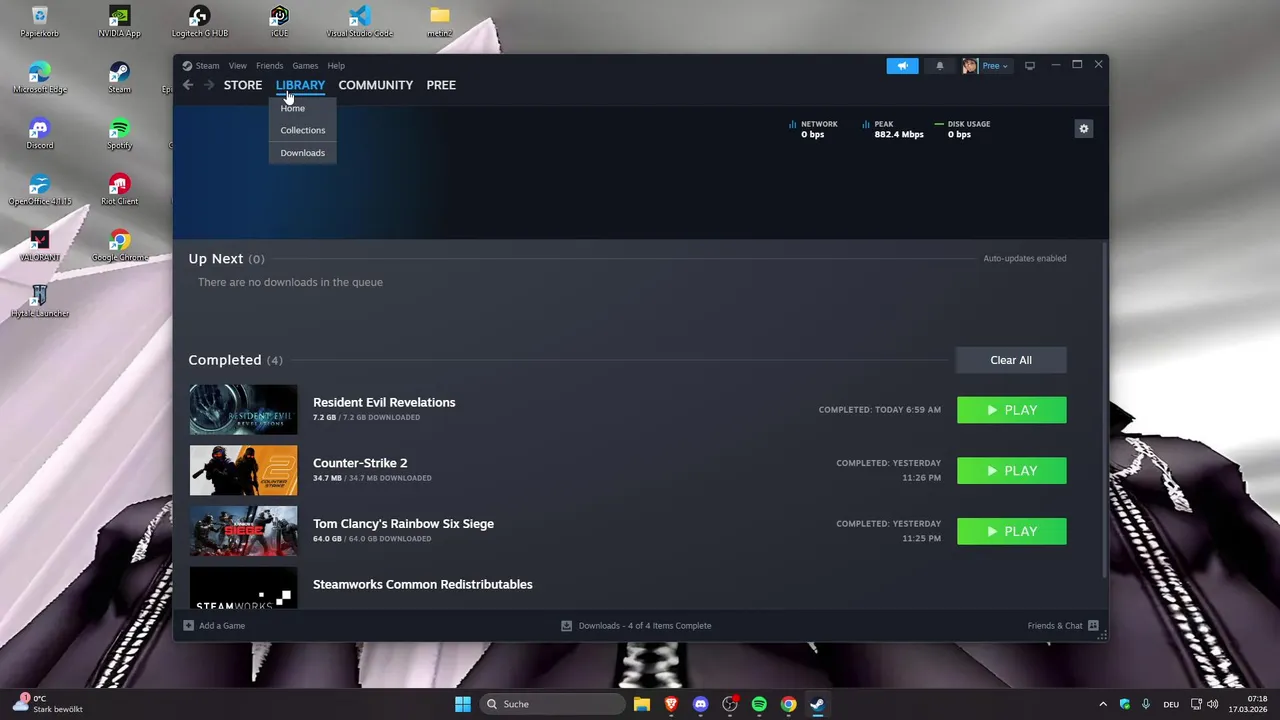
Task: Open Google Chrome desktop icon
Action: click(x=119, y=246)
